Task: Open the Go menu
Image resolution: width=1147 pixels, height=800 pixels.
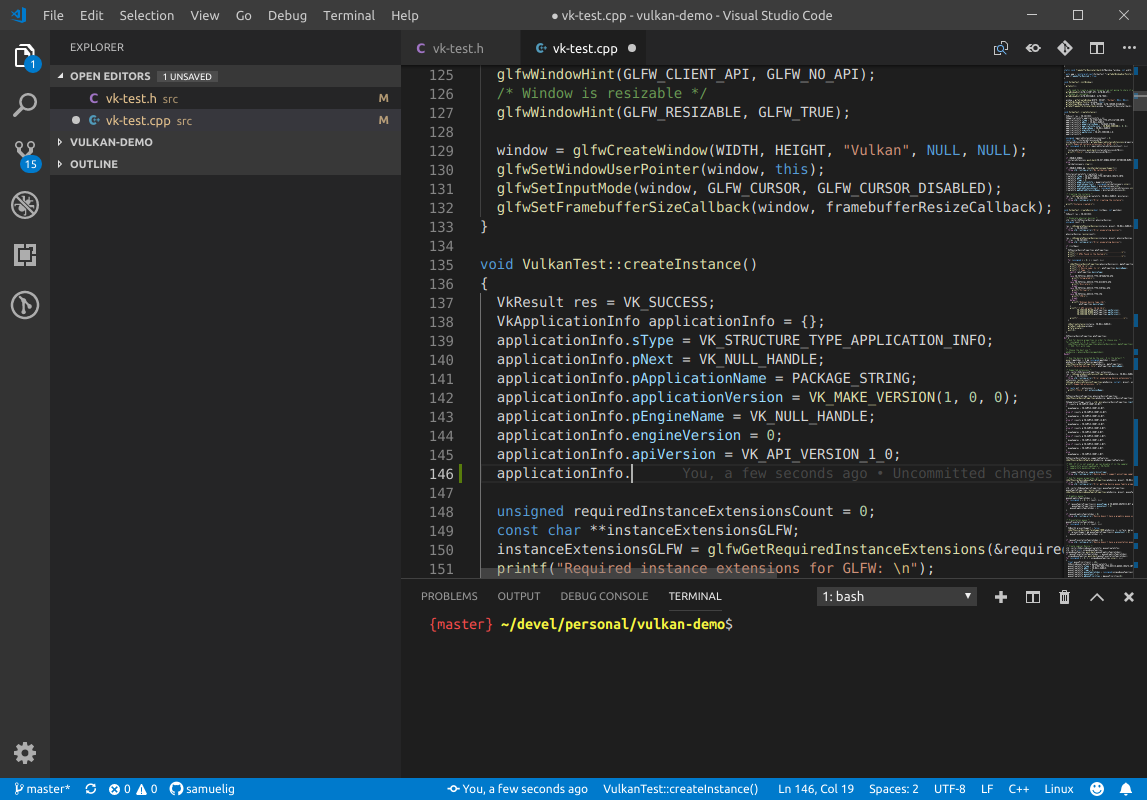Action: tap(244, 15)
